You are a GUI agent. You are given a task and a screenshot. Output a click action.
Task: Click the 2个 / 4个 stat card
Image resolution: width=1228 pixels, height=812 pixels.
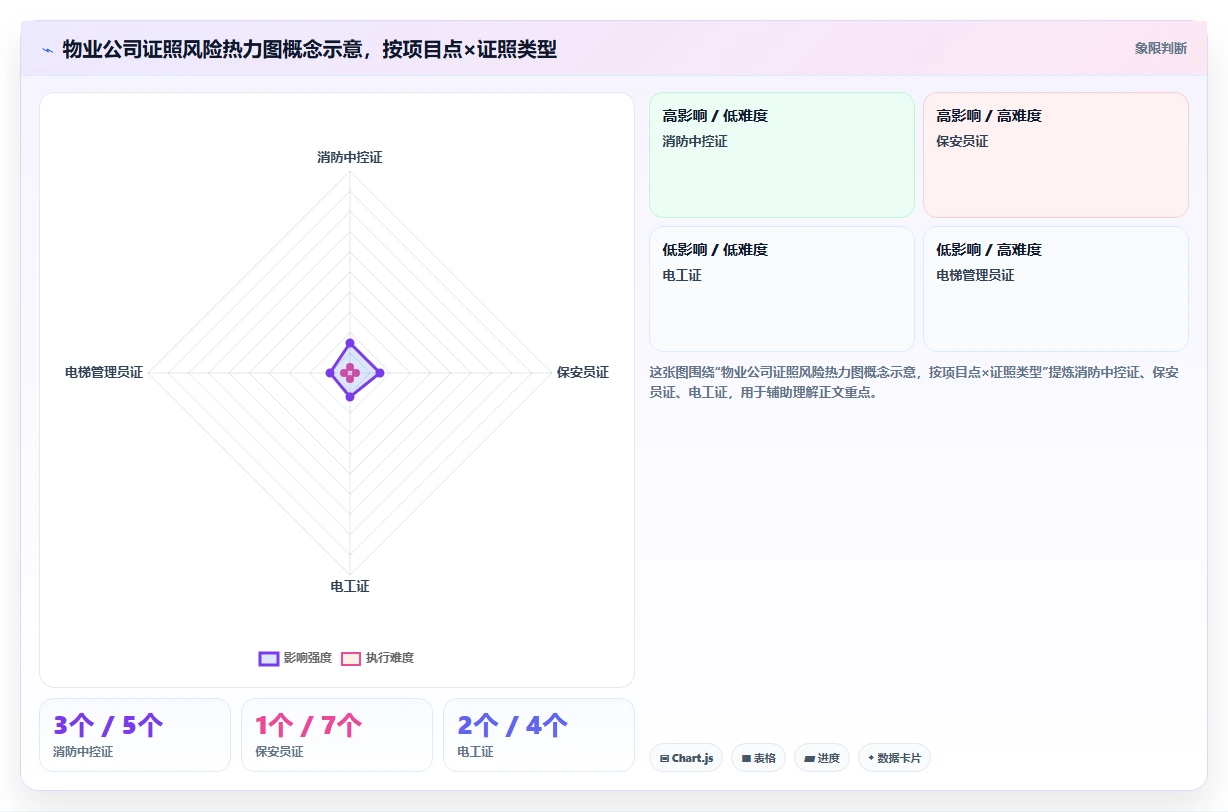coord(539,735)
